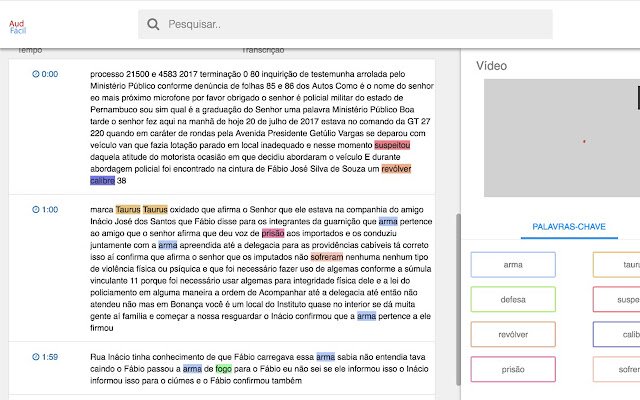Click the clock icon beside 0:00

coord(36,74)
